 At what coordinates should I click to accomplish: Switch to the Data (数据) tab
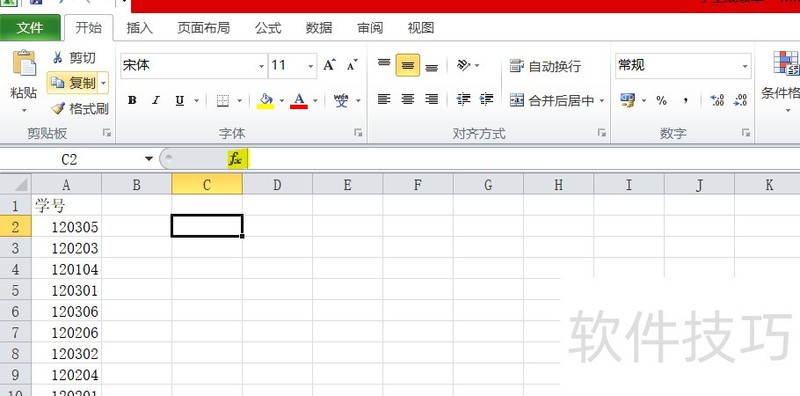(319, 28)
